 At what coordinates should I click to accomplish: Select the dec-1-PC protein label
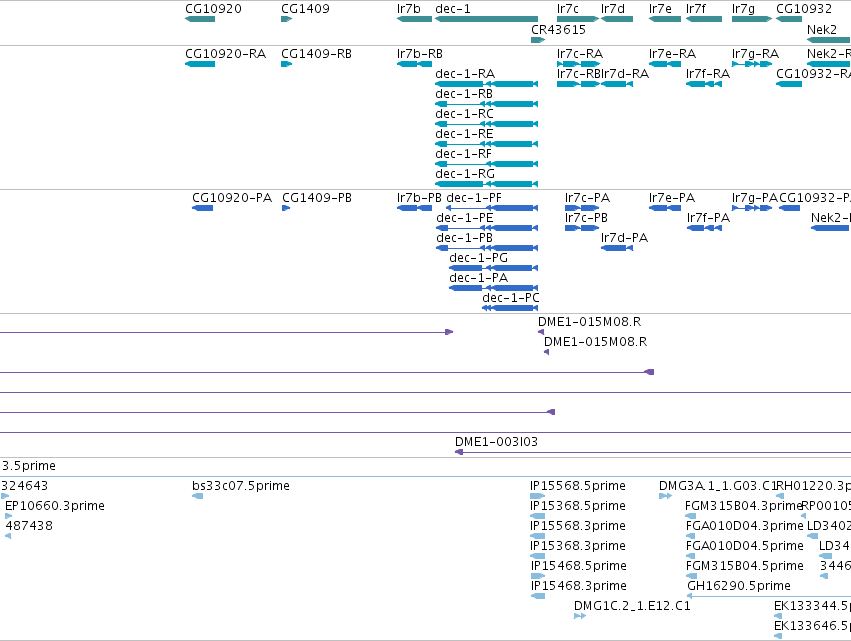pyautogui.click(x=511, y=298)
